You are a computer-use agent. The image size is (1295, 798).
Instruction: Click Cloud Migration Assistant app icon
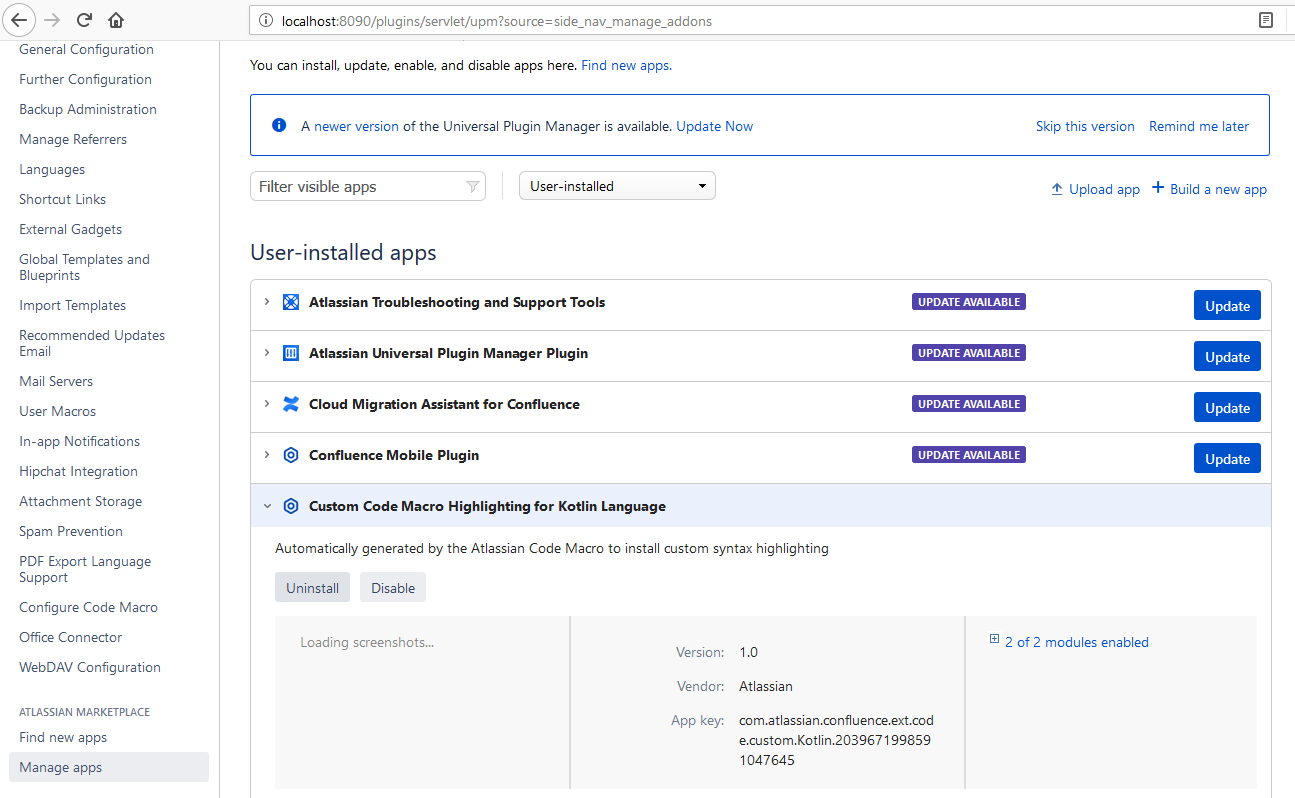[x=291, y=404]
